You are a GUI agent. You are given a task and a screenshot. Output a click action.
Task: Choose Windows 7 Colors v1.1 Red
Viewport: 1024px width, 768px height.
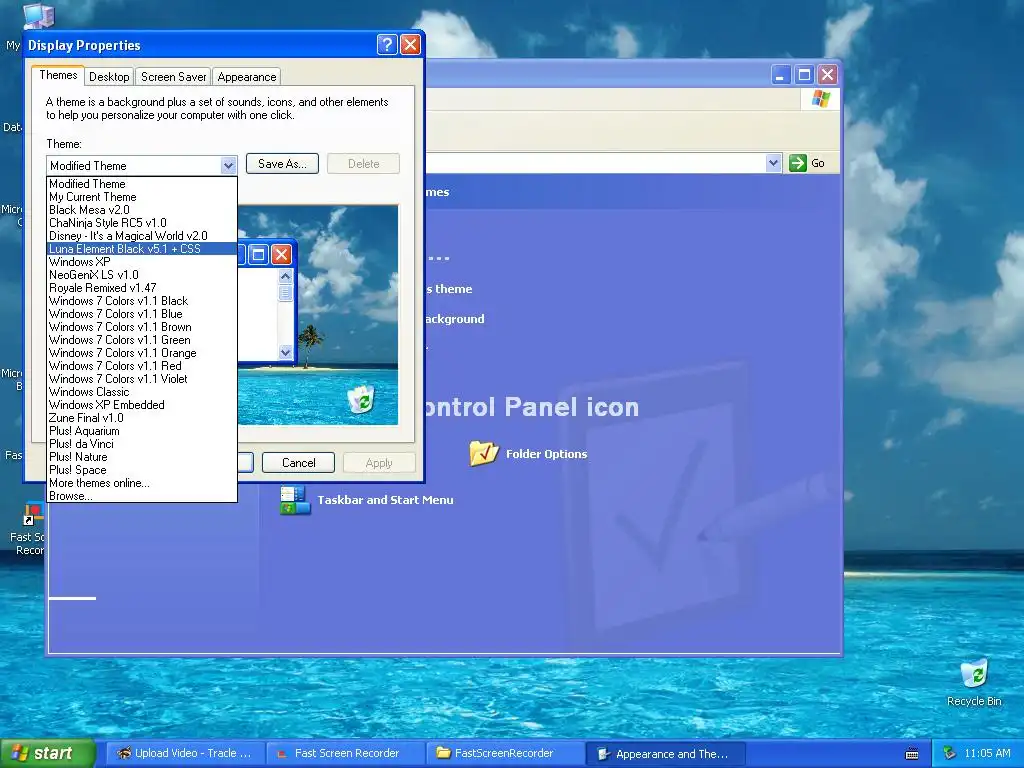pos(142,366)
